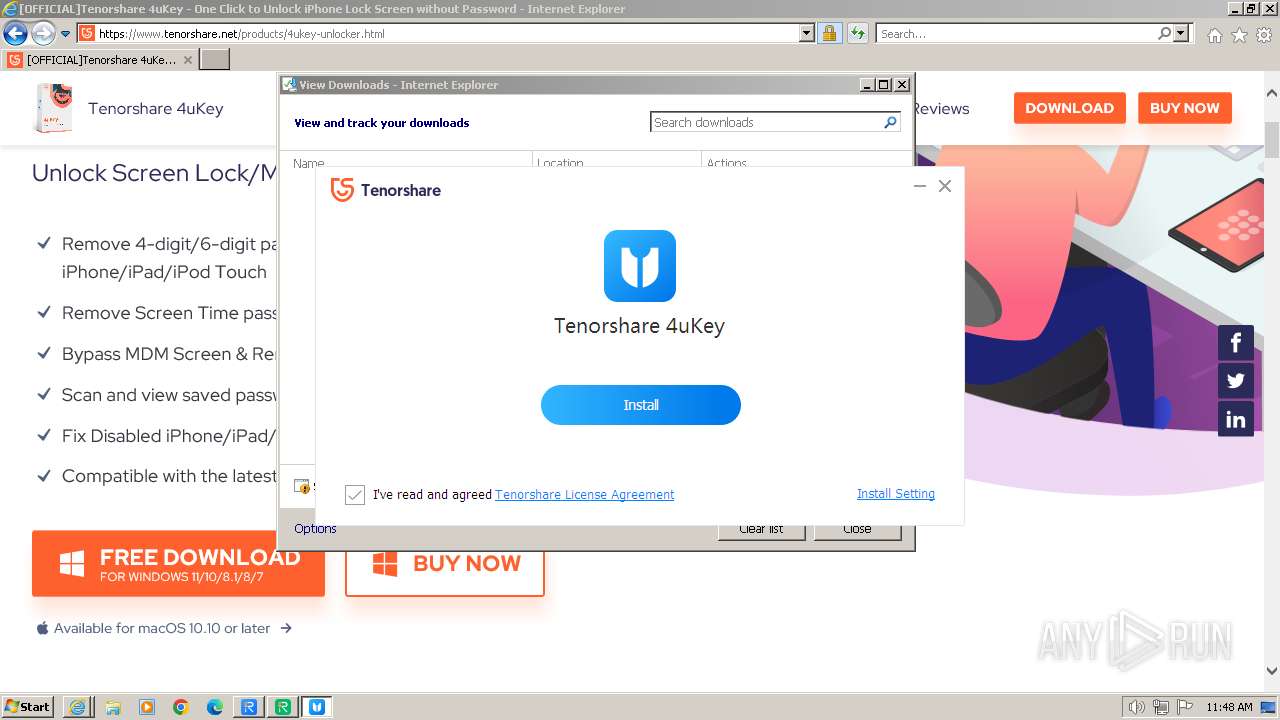Click the volume icon in system tray

click(x=1137, y=707)
